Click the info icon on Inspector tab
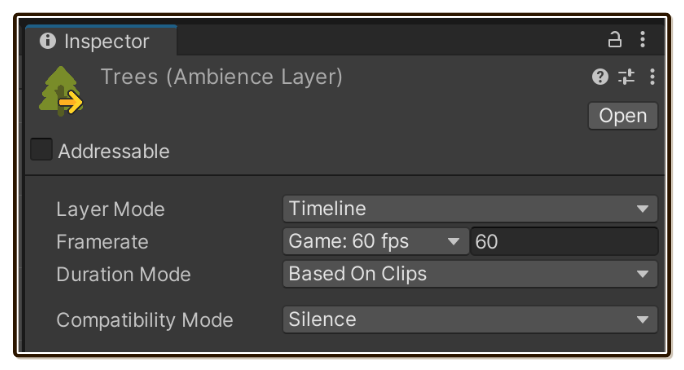Viewport: 684px width, 370px height. click(x=48, y=41)
